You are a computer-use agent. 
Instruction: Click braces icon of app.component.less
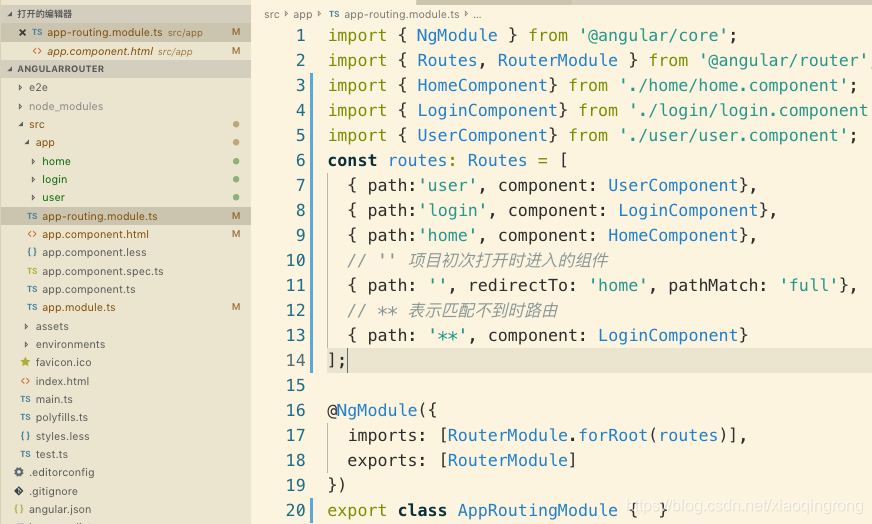tap(32, 252)
